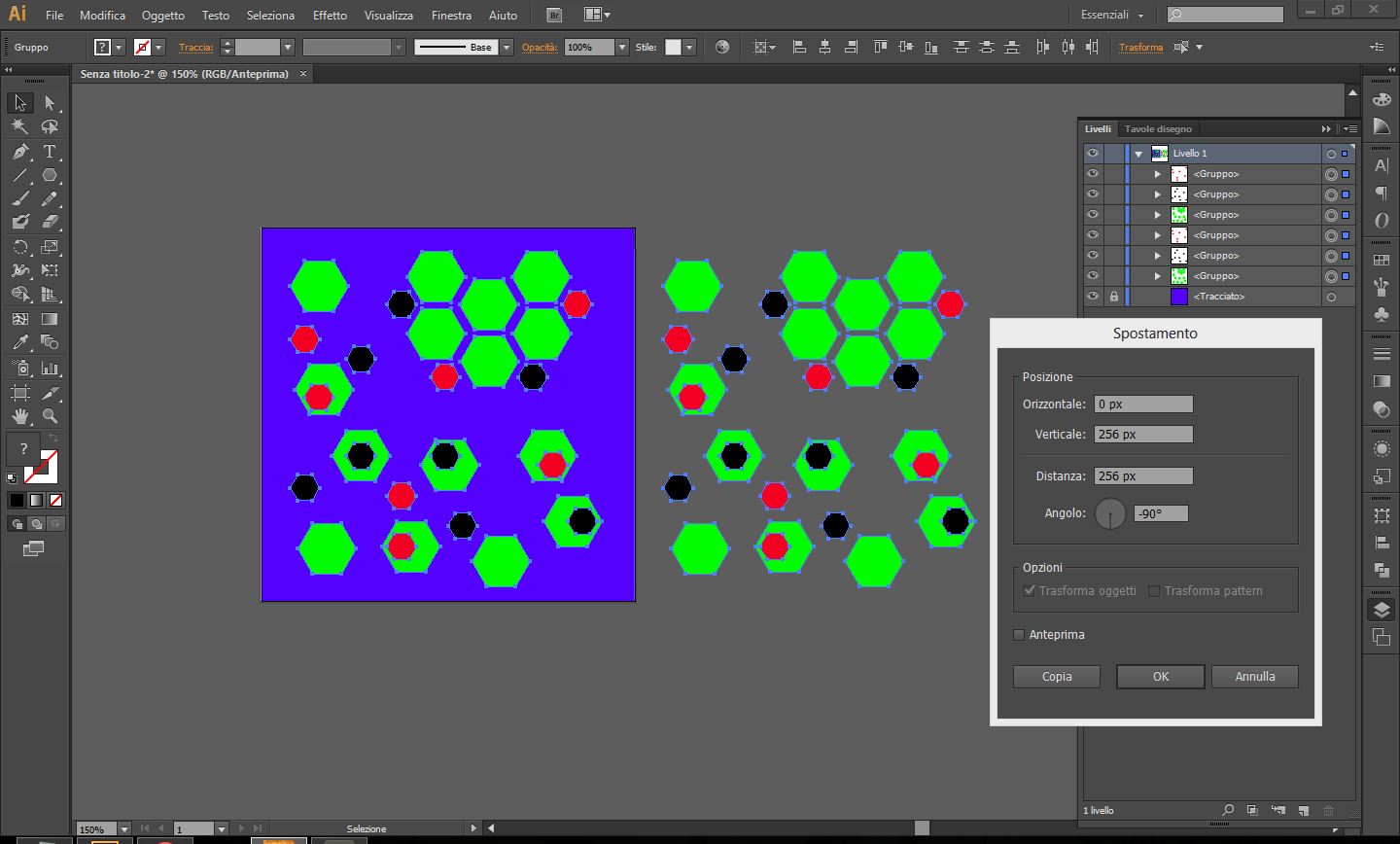Open the Opacità dropdown arrow

click(622, 48)
